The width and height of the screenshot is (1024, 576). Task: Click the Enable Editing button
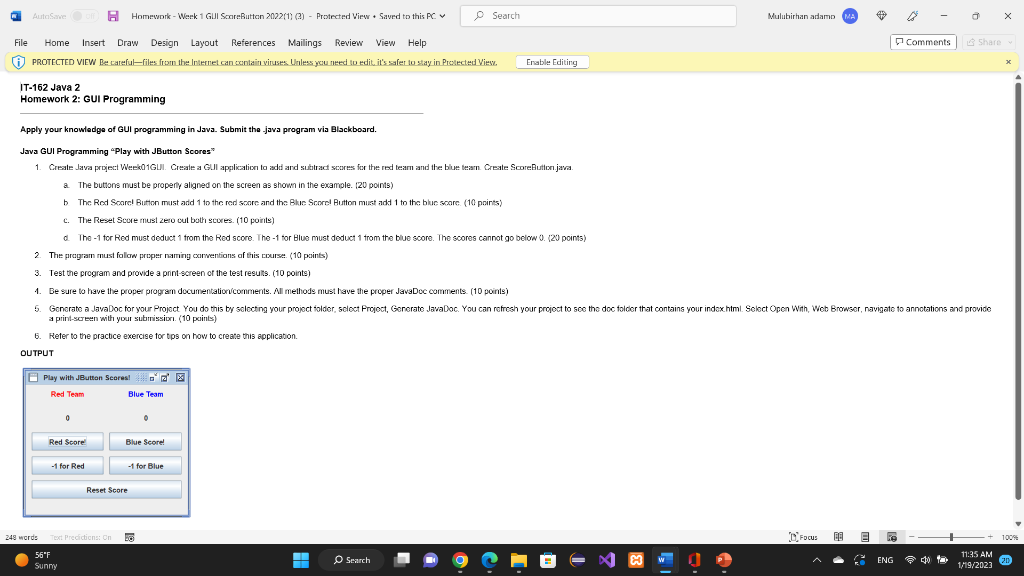click(x=551, y=61)
